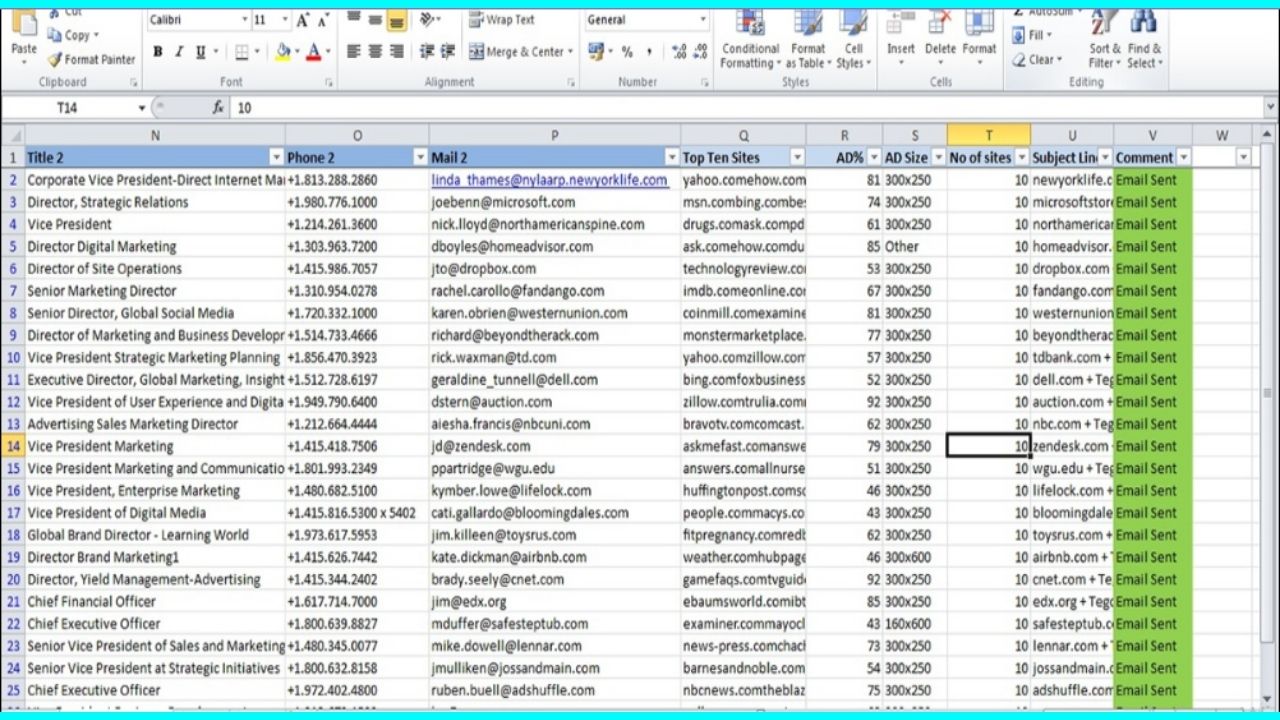
Task: Open the Find & Select binoculars menu
Action: click(1144, 40)
